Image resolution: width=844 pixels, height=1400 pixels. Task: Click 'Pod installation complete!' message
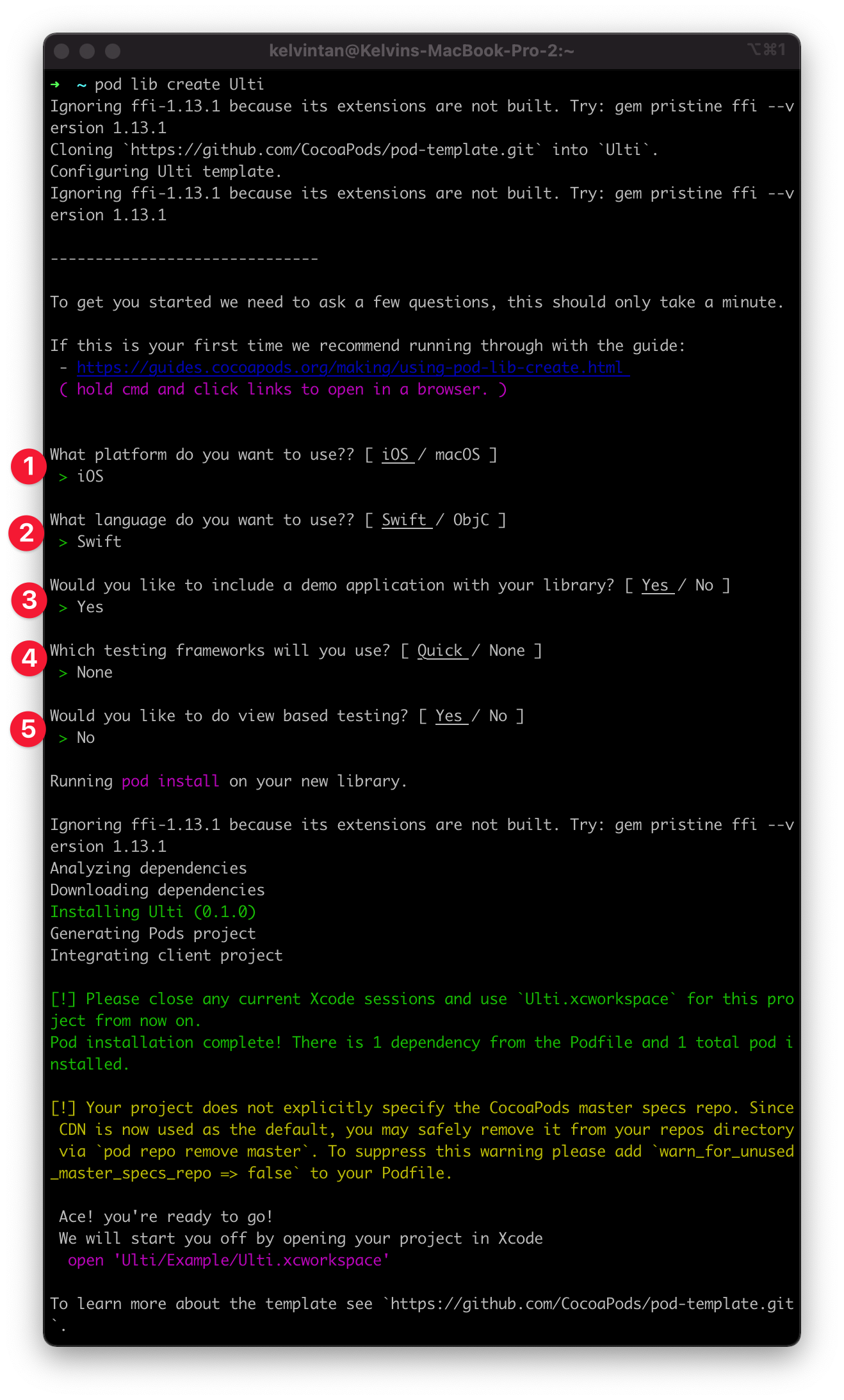pyautogui.click(x=422, y=1054)
